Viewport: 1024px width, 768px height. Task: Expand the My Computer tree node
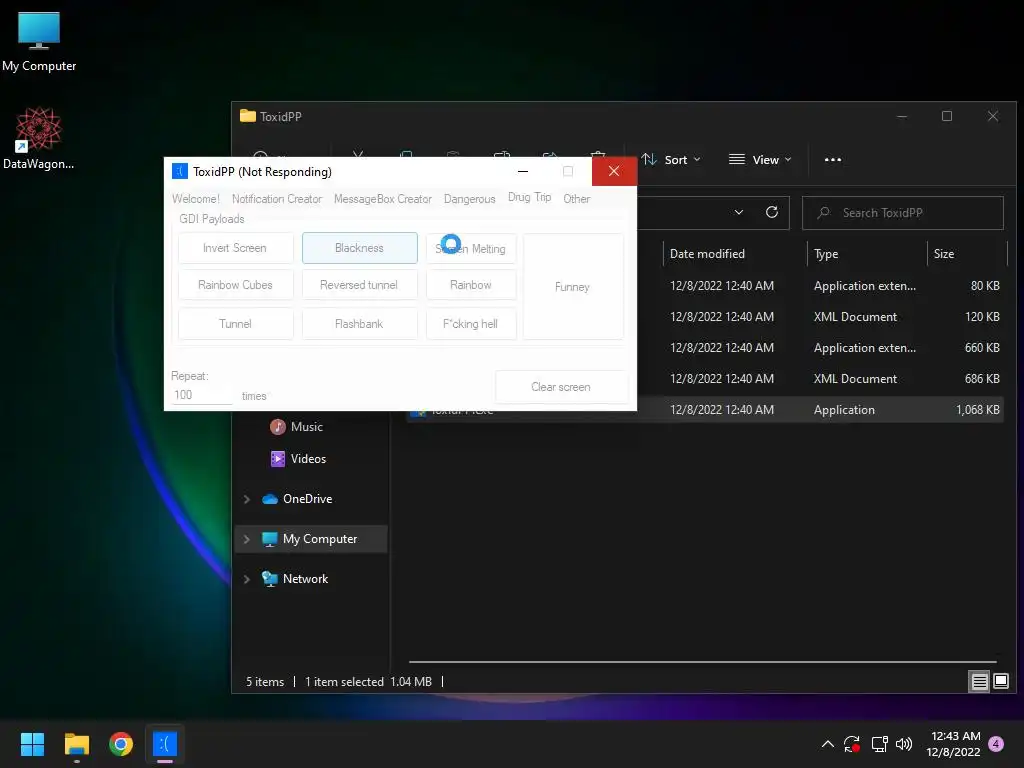[247, 539]
